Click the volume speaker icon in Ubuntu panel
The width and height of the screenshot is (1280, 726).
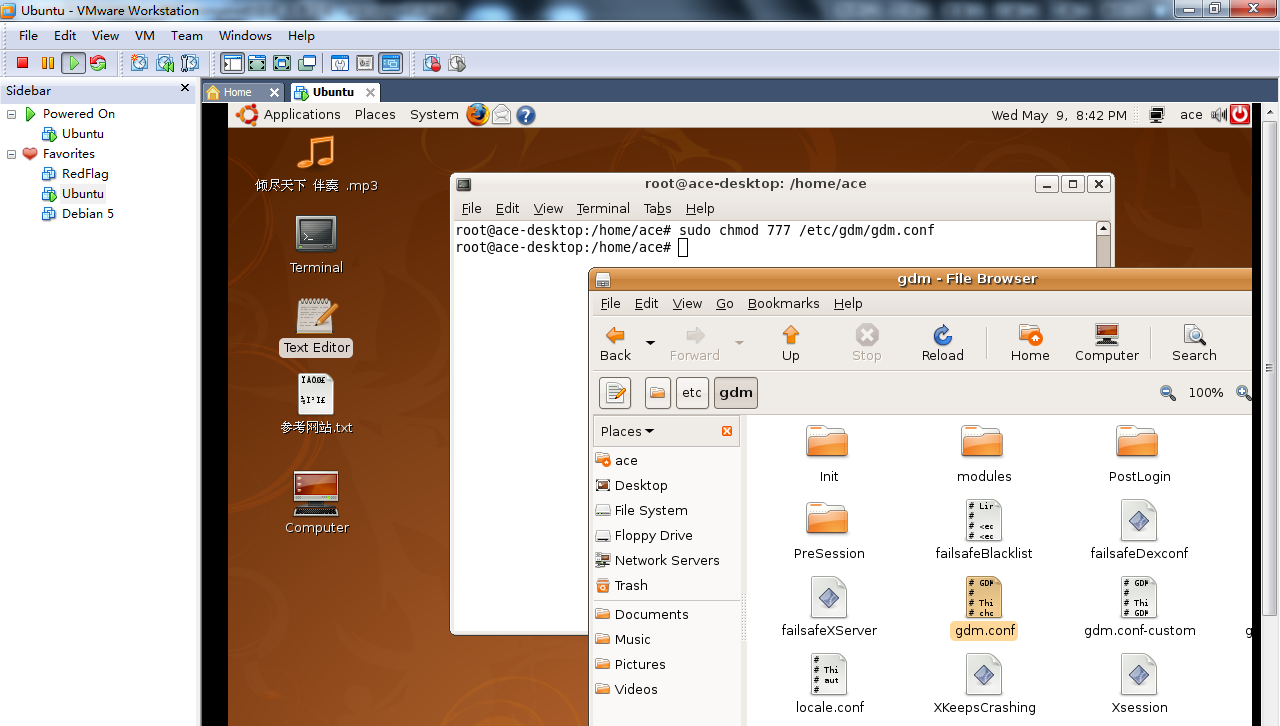1218,114
